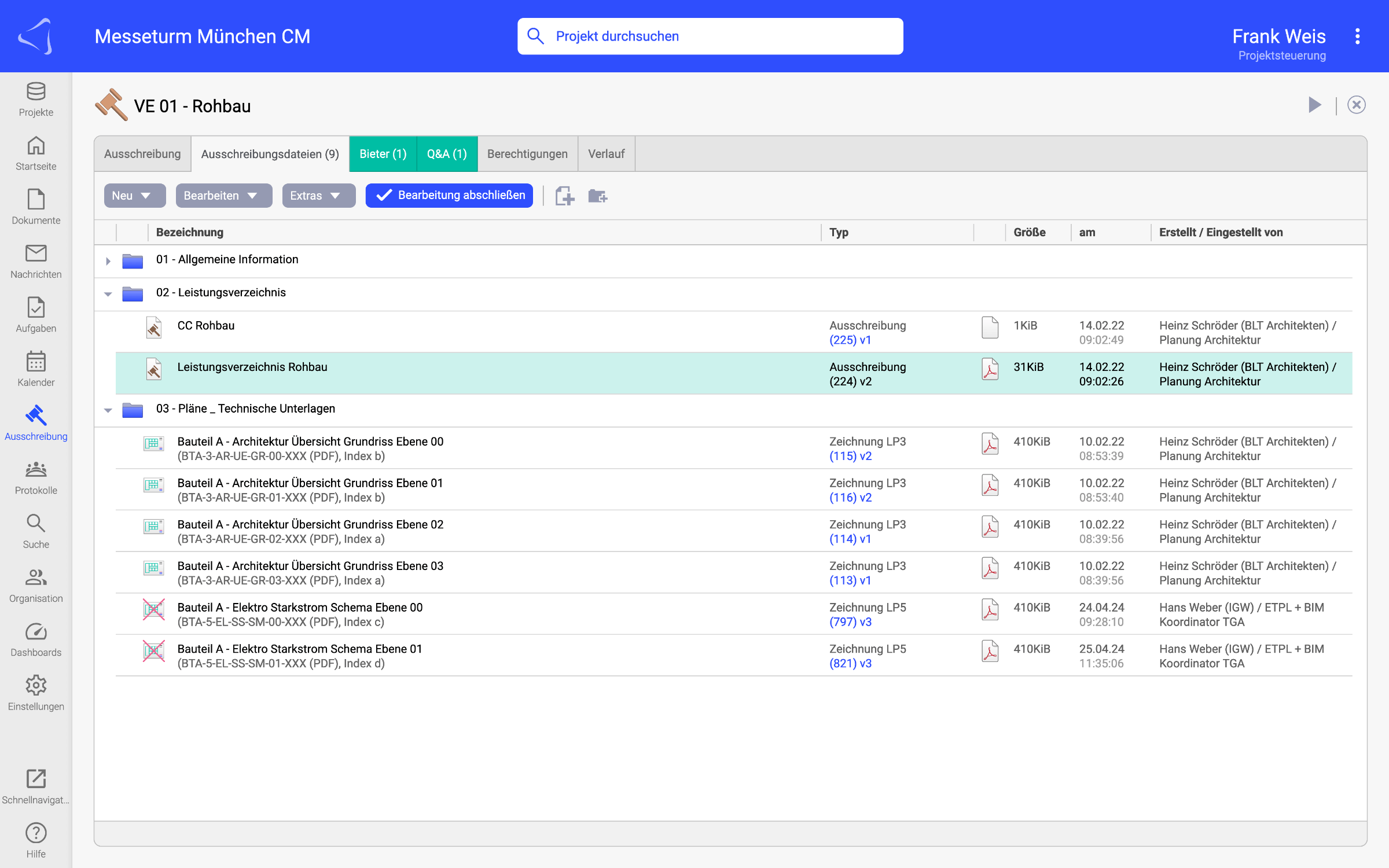
Task: Click PDF icon of Grundriss Ebene 02 row
Action: click(x=990, y=526)
